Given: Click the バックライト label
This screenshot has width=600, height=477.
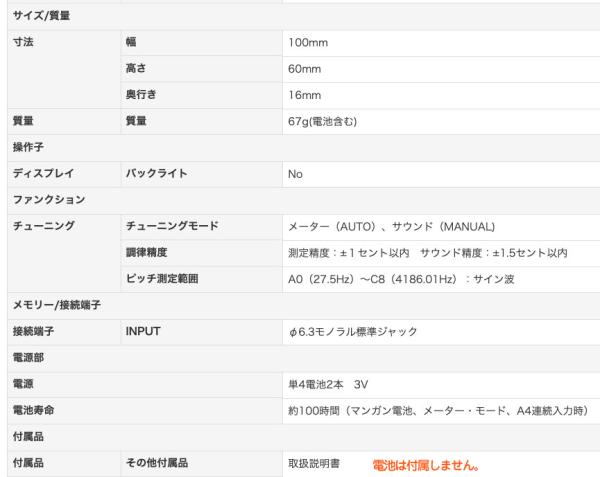Looking at the screenshot, I should click(x=155, y=174).
